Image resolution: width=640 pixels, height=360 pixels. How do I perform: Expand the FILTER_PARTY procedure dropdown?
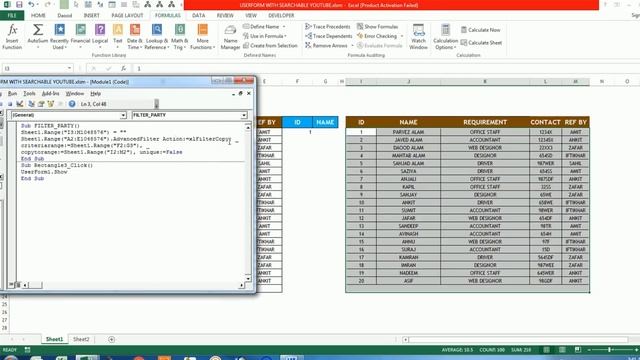(244, 116)
